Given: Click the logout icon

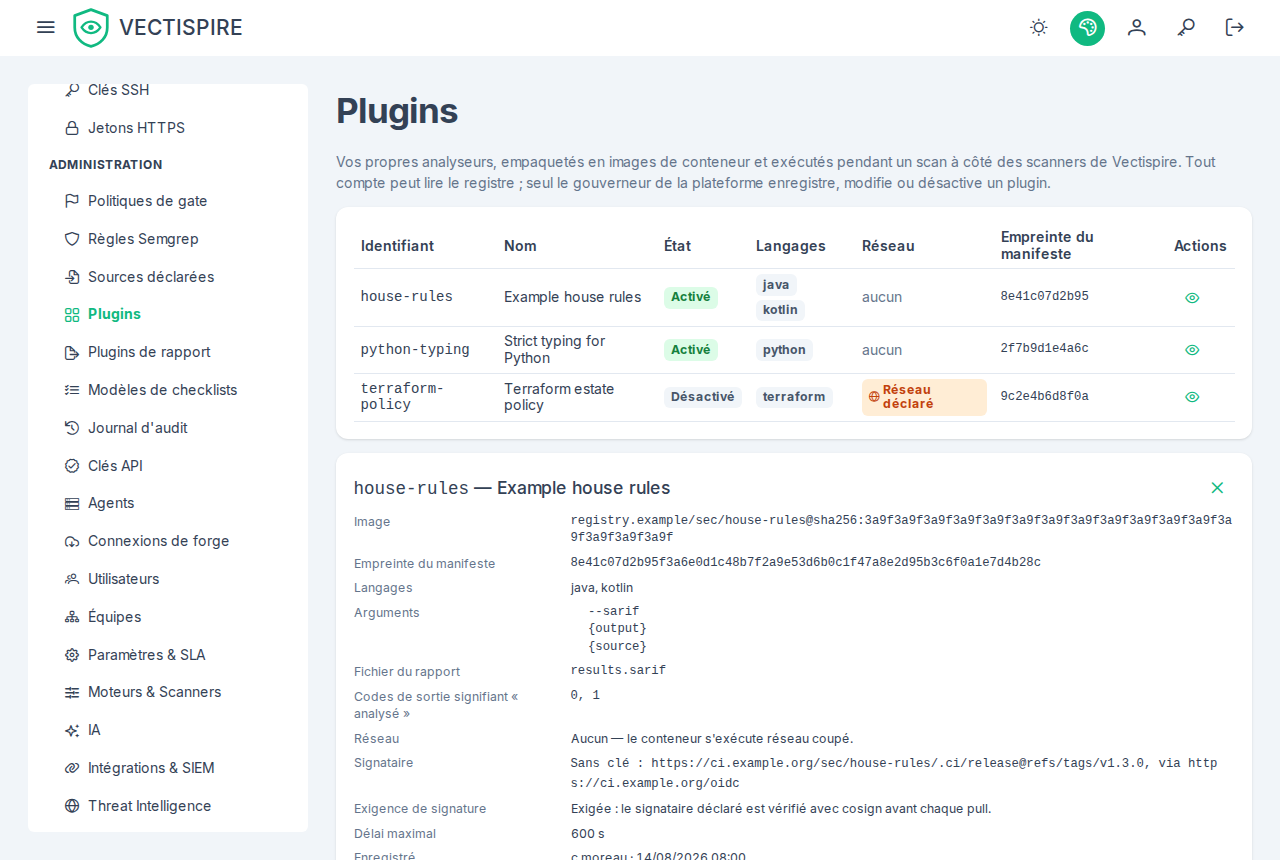Looking at the screenshot, I should (1235, 27).
